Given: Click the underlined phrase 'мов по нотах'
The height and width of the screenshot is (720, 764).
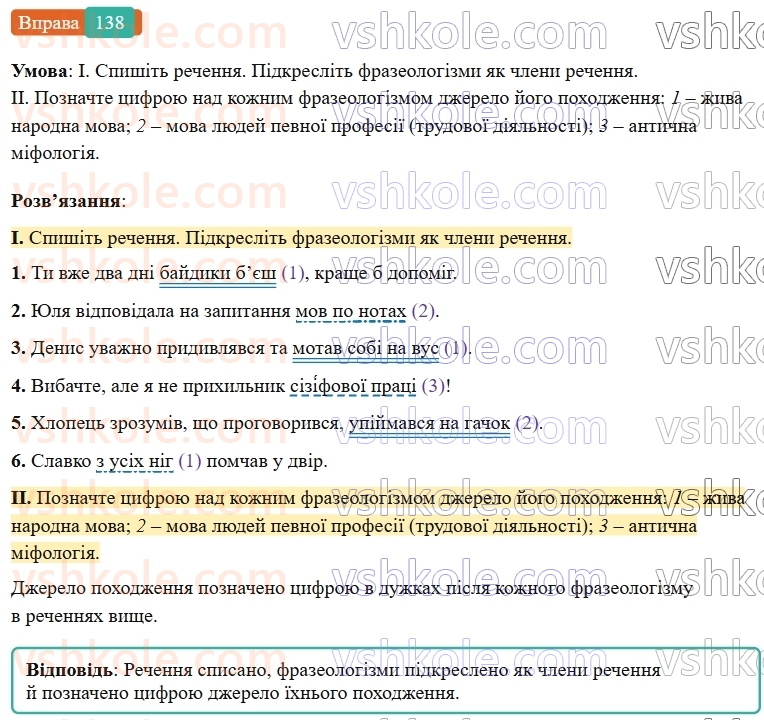Looking at the screenshot, I should 351,310.
